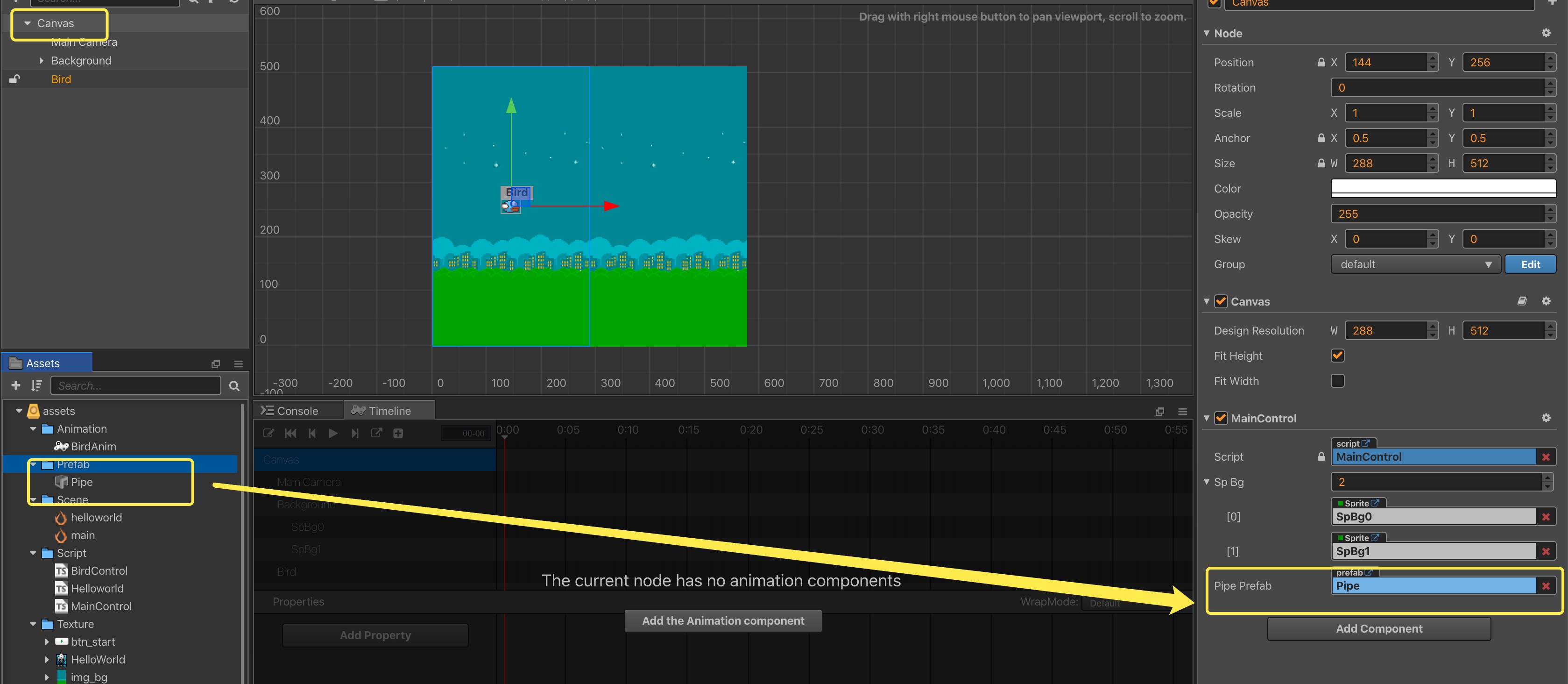Pop out the Timeline panel
Screen dimensions: 1568x684
1159,412
